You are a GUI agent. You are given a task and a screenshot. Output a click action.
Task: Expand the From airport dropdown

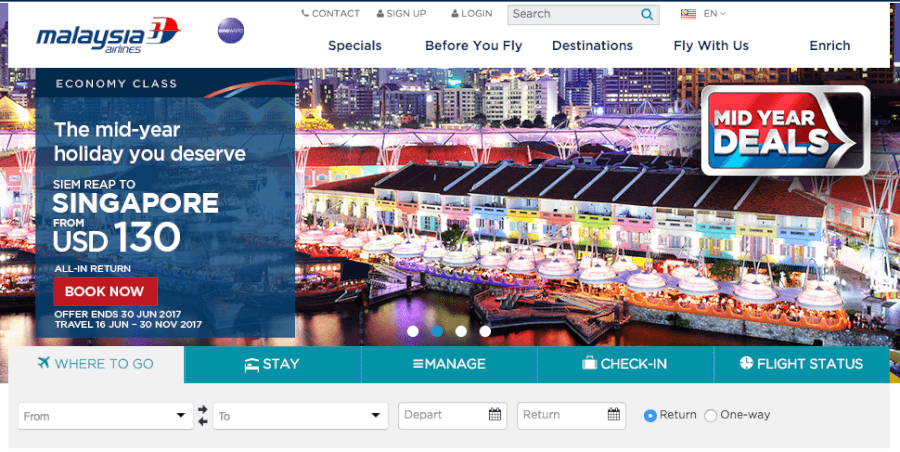(x=181, y=415)
